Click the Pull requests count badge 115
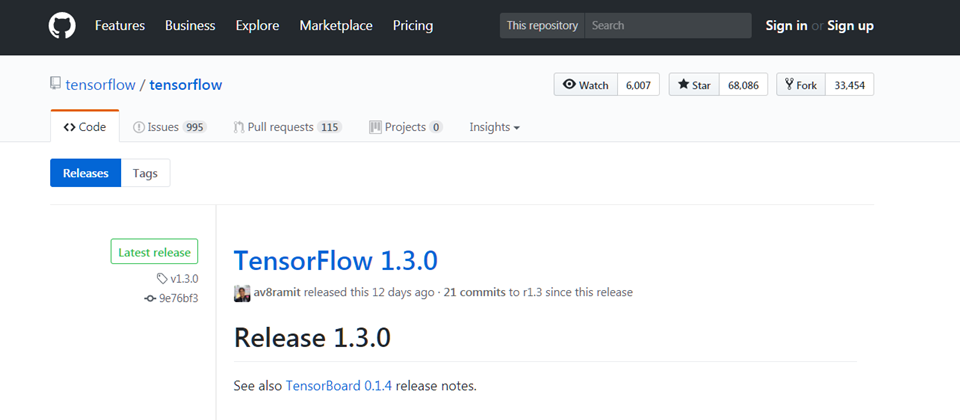960x420 pixels. point(329,127)
